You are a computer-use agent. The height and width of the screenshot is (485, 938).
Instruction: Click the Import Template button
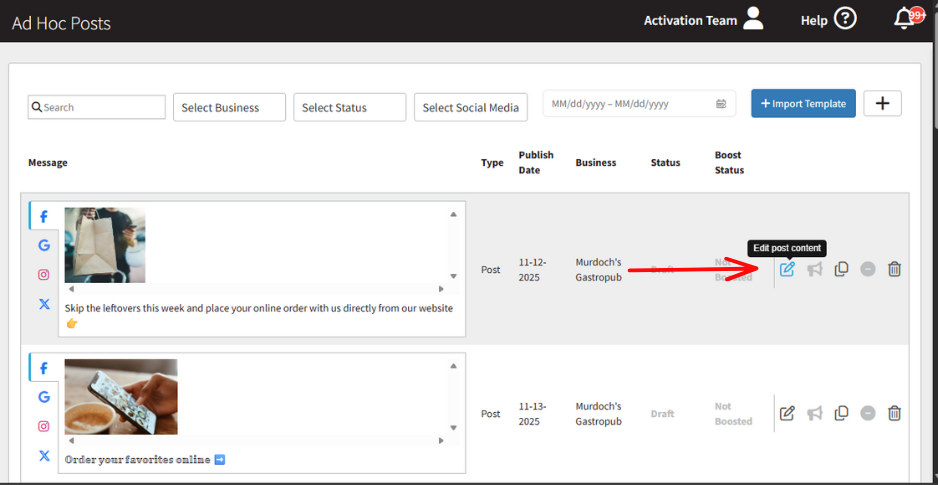pyautogui.click(x=803, y=104)
